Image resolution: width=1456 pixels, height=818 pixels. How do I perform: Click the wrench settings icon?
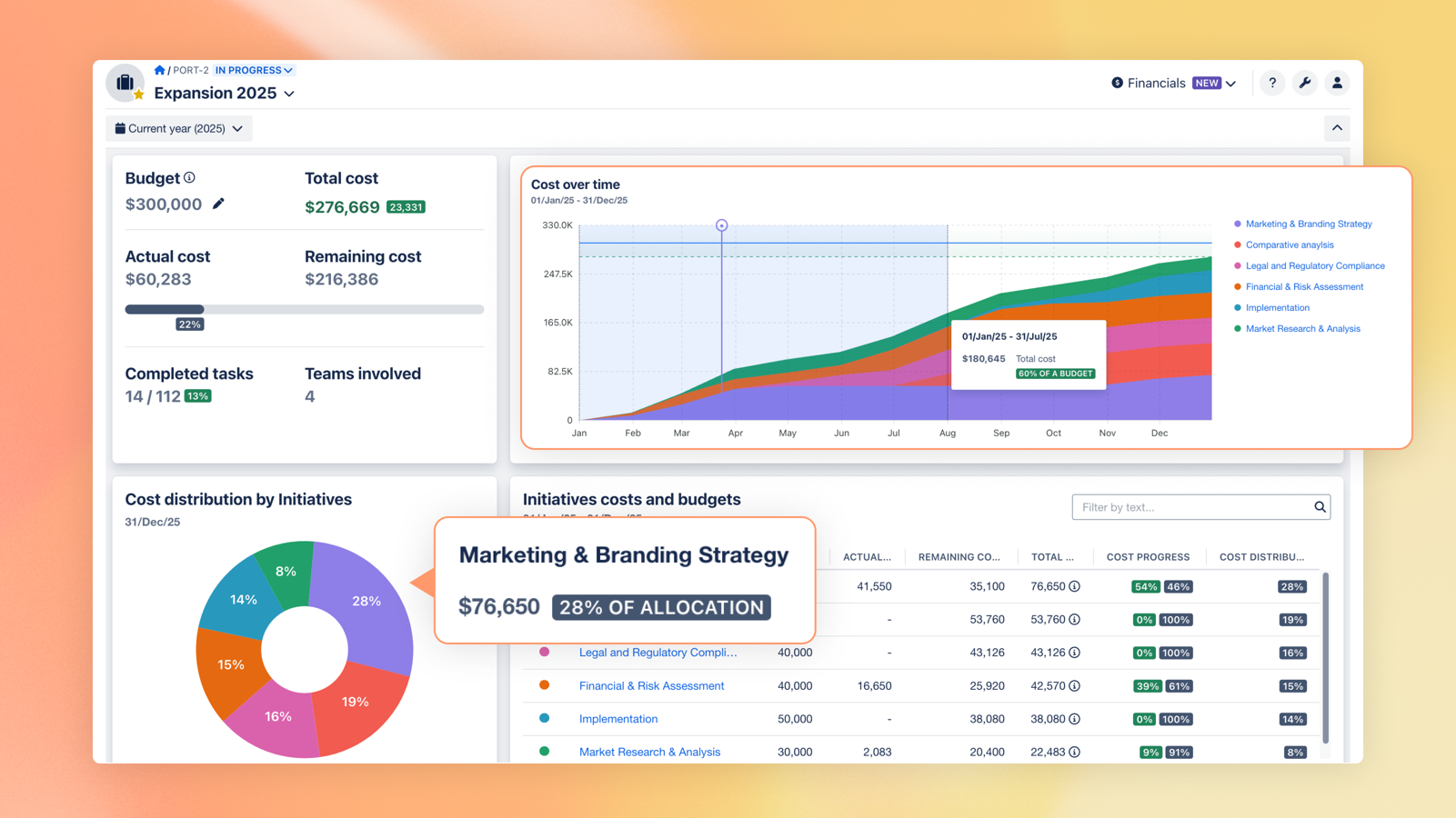click(x=1305, y=83)
